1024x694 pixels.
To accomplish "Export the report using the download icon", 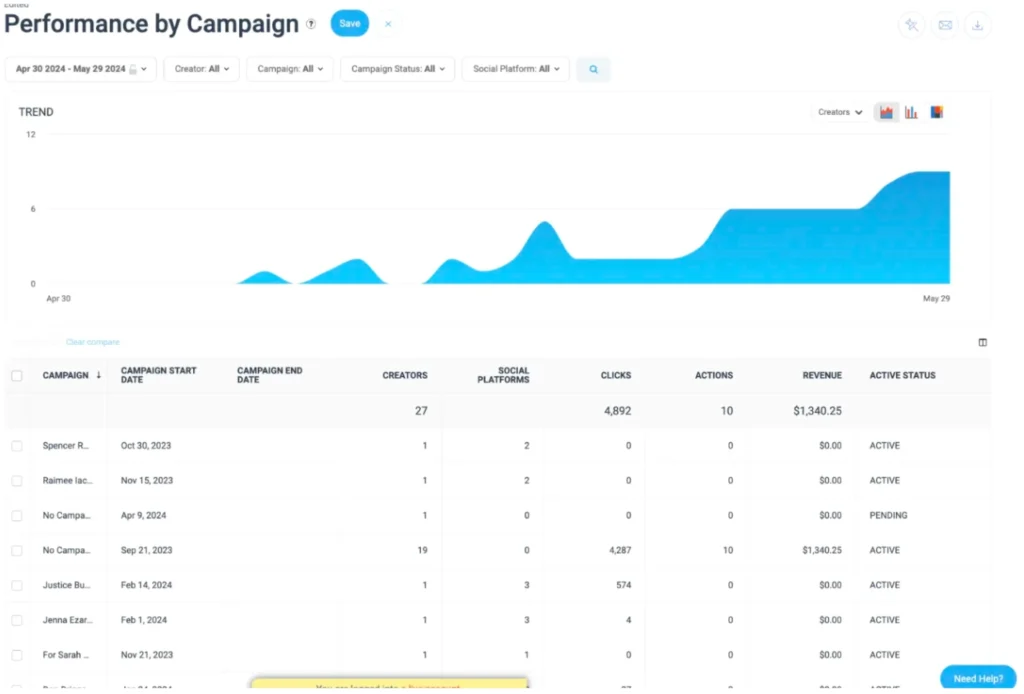I will tap(978, 24).
